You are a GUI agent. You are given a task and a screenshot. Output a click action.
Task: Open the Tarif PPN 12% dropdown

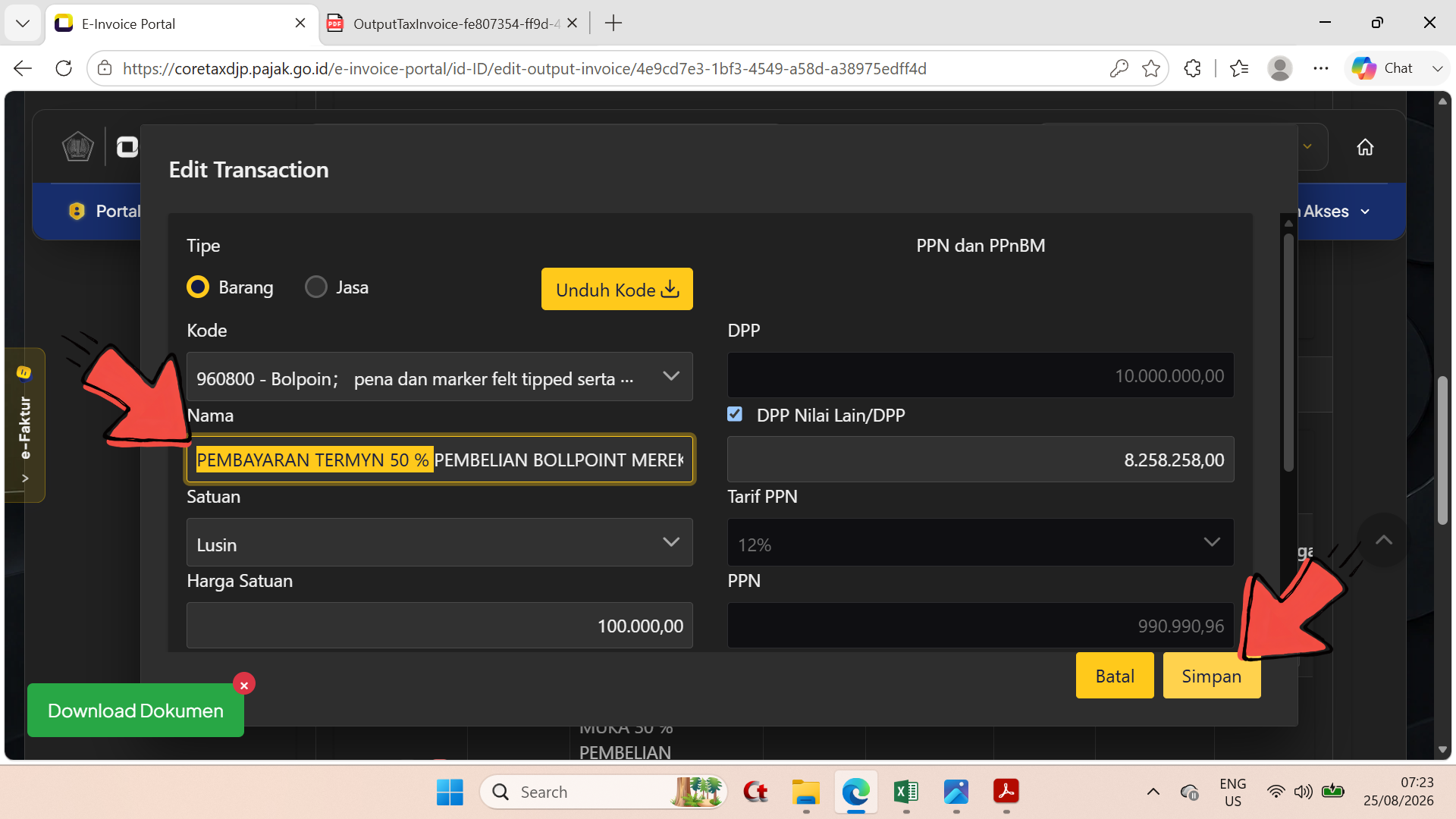coord(981,542)
